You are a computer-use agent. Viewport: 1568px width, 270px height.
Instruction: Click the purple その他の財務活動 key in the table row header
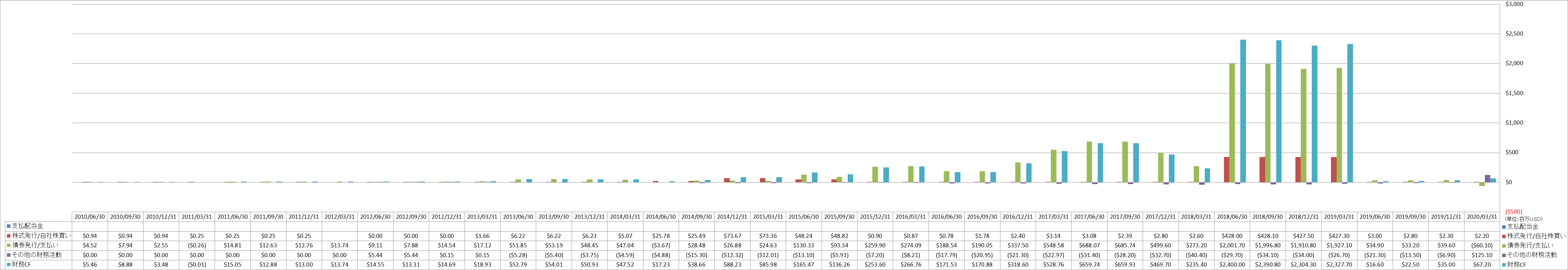pos(9,255)
